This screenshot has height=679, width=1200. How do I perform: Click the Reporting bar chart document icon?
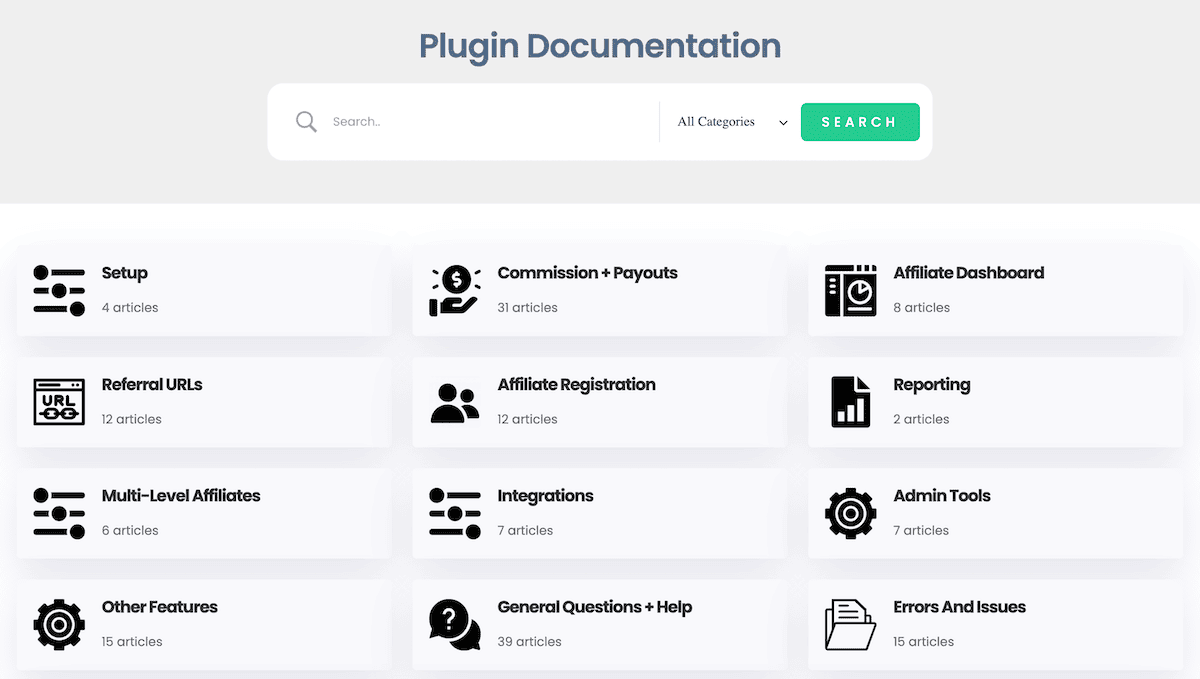point(851,402)
